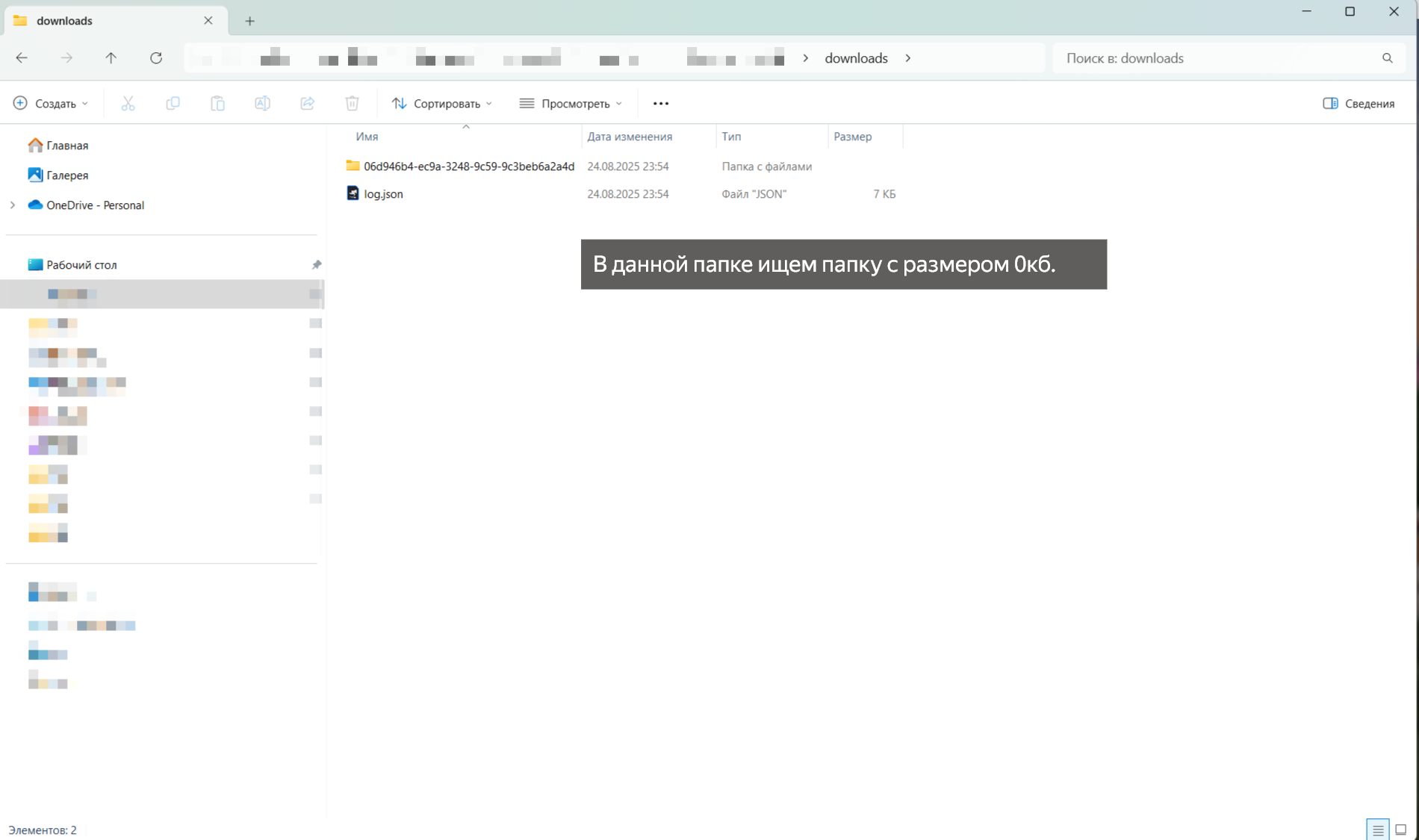1419x840 pixels.
Task: Click the Paste clipboard icon
Action: pyautogui.click(x=217, y=104)
